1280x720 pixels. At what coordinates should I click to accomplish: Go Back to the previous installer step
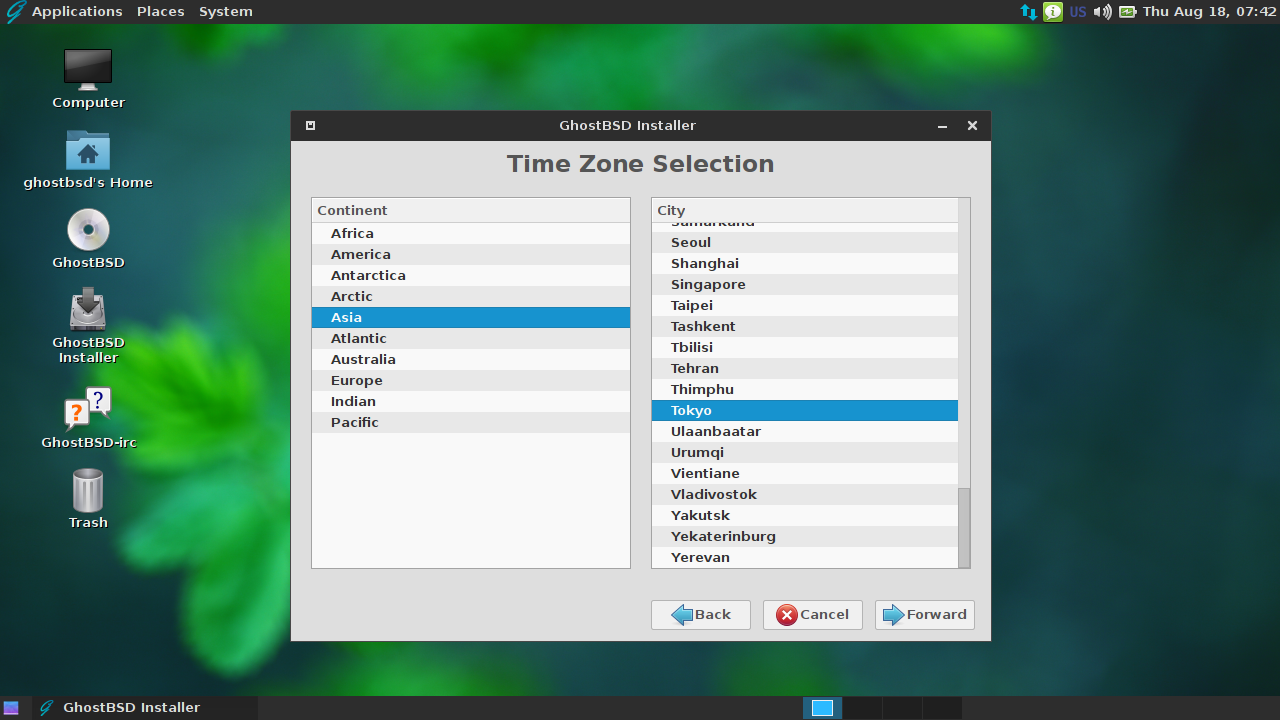pos(701,615)
